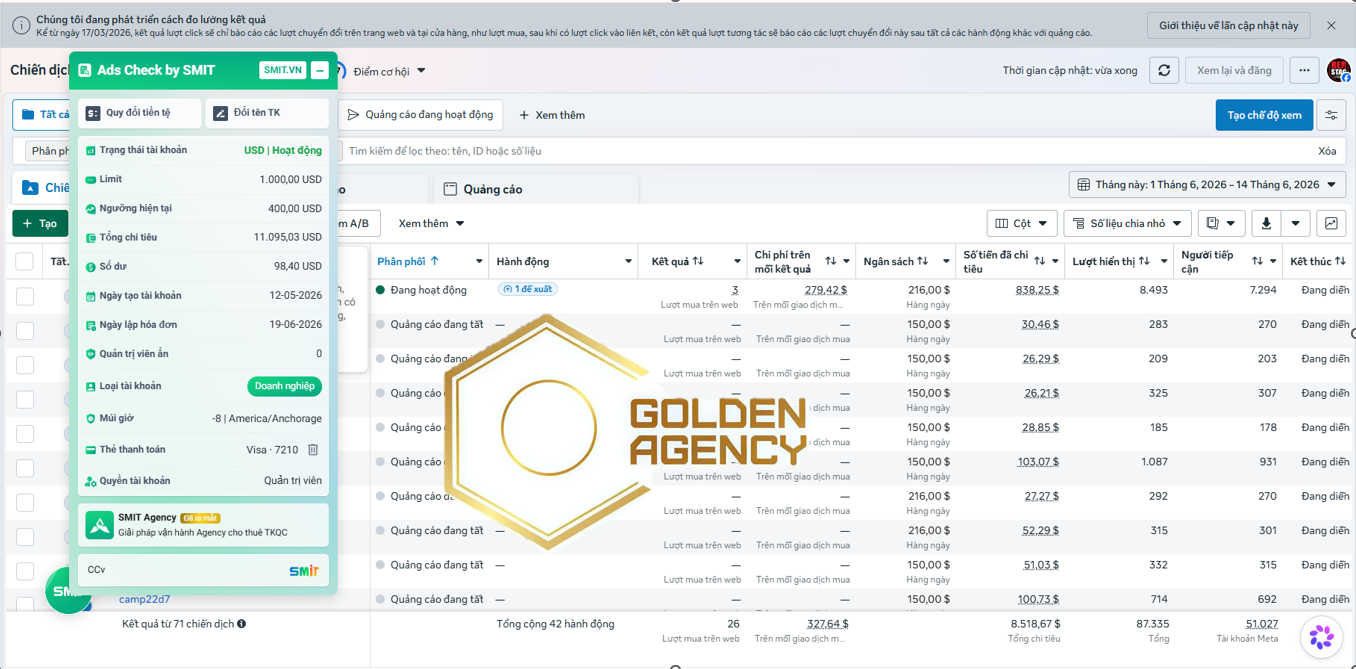The height and width of the screenshot is (669, 1356).
Task: Click the SMIT Agency logo in the panel
Action: click(x=99, y=525)
